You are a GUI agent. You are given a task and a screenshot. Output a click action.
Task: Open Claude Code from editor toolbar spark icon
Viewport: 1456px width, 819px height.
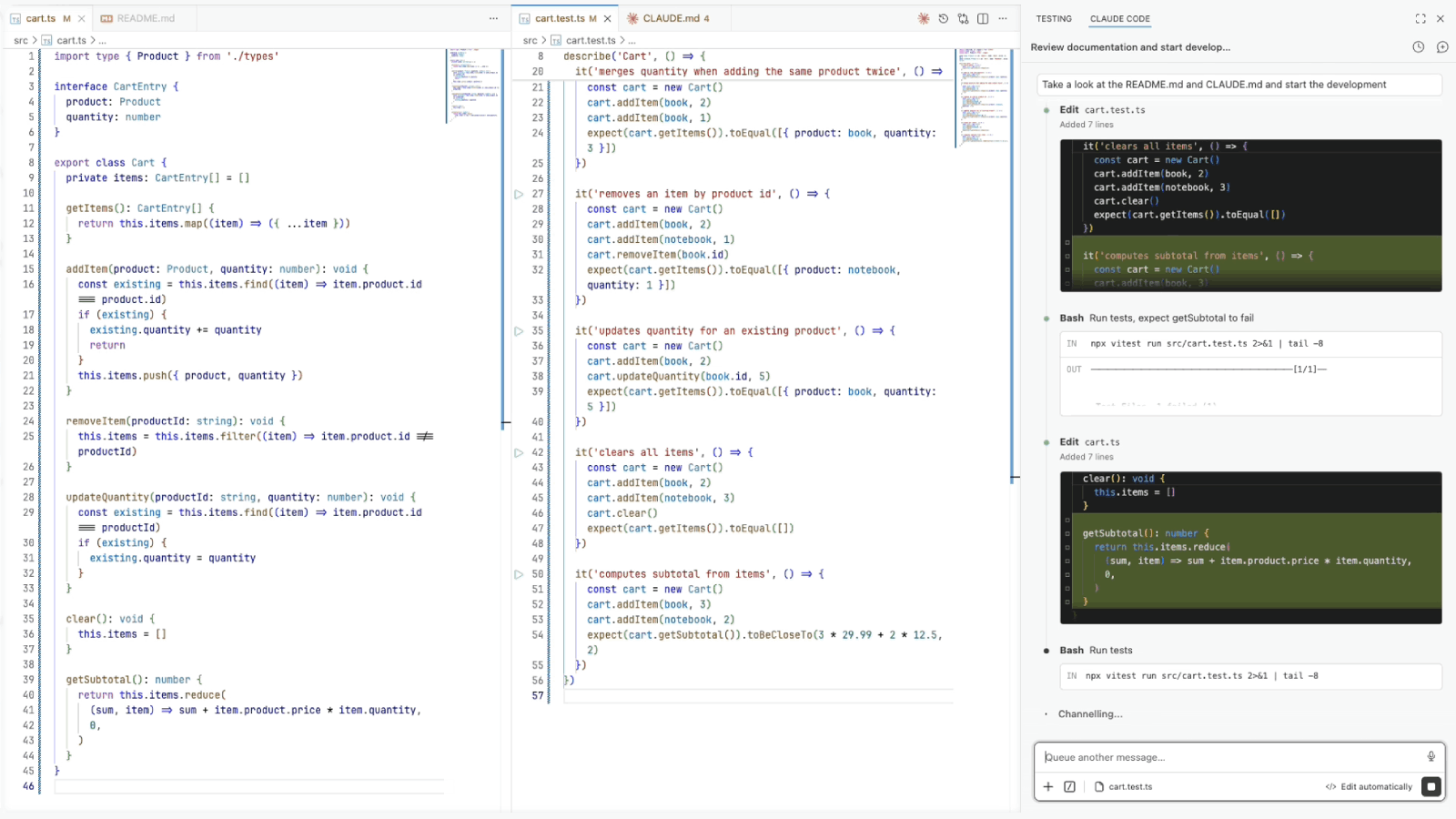(924, 18)
